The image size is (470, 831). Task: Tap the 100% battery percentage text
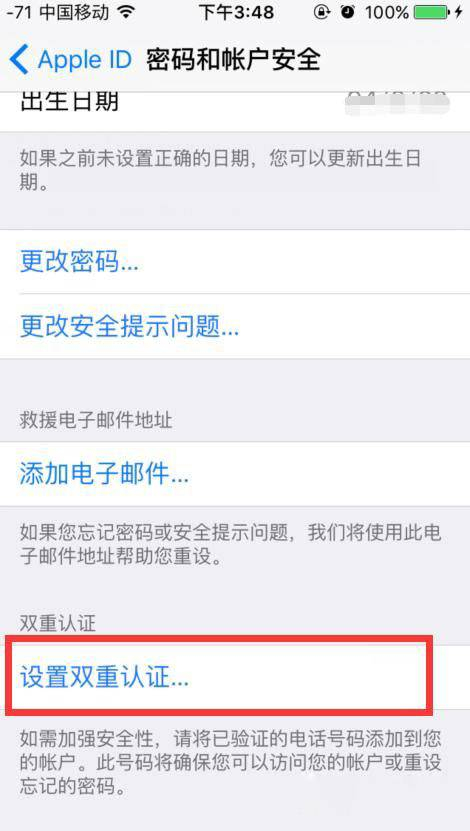[x=386, y=12]
